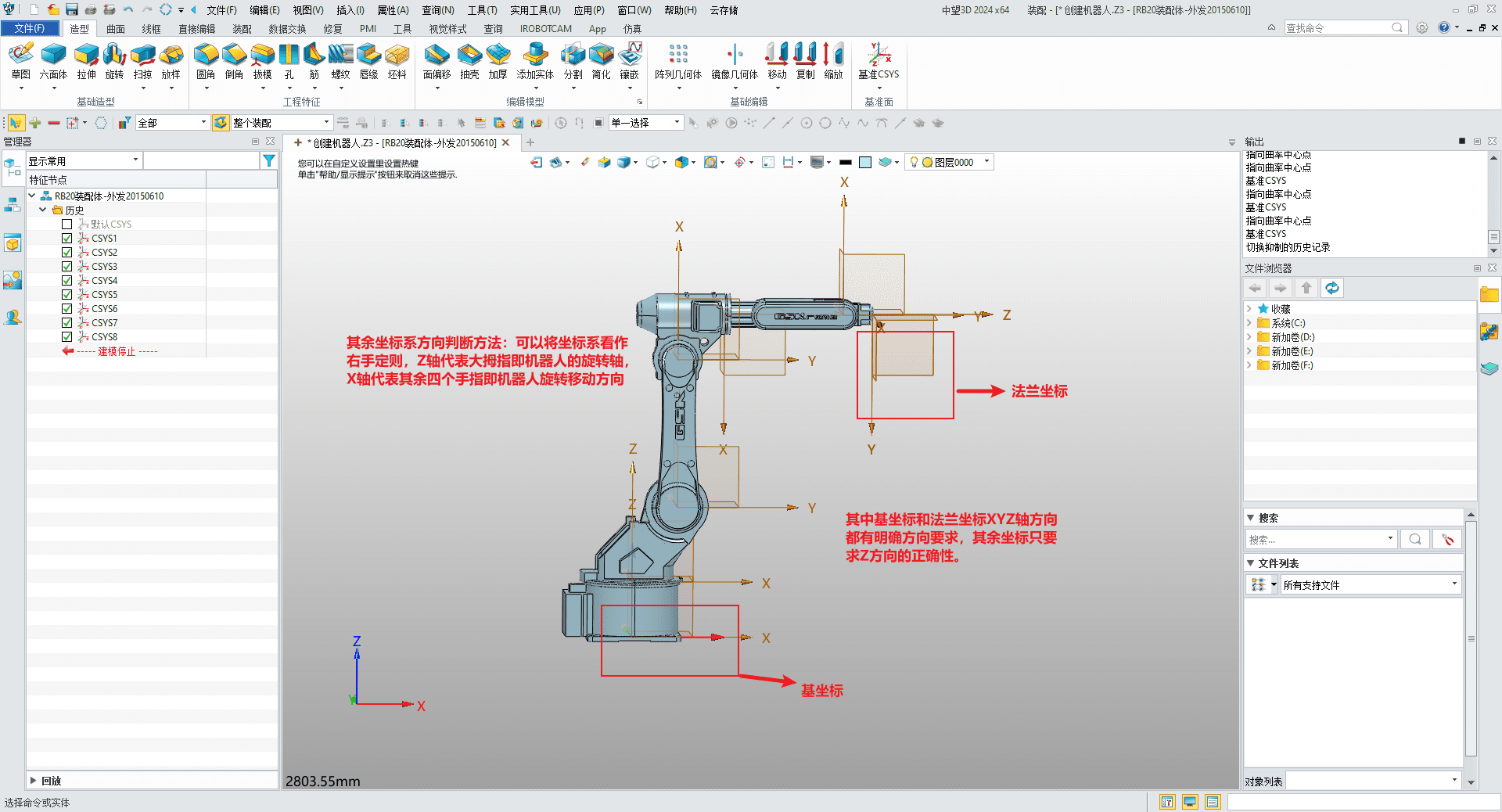Toggle the CSYS3 checkbox

click(67, 267)
